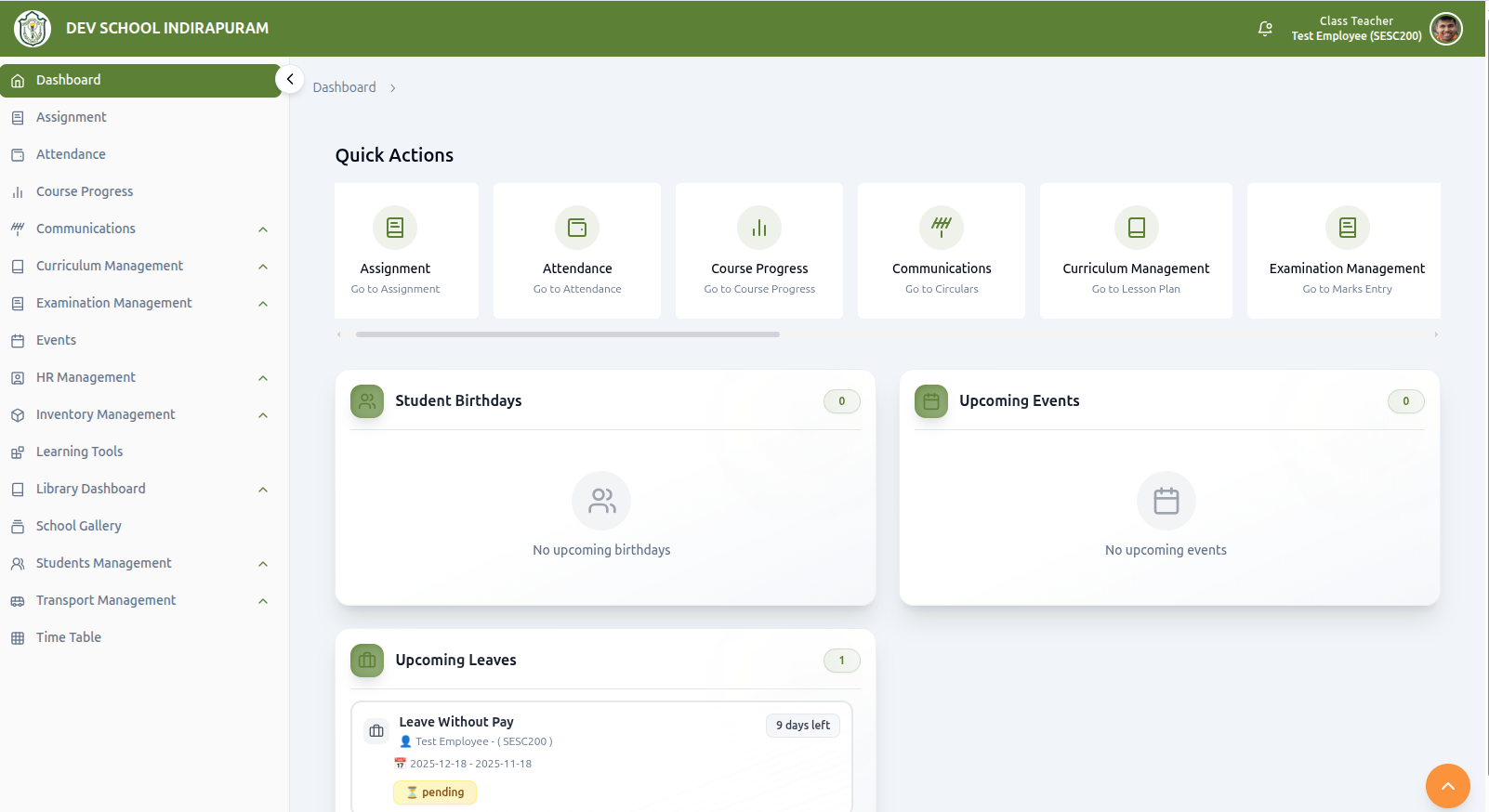Click the notification bell icon
Image resolution: width=1489 pixels, height=812 pixels.
pos(1265,29)
